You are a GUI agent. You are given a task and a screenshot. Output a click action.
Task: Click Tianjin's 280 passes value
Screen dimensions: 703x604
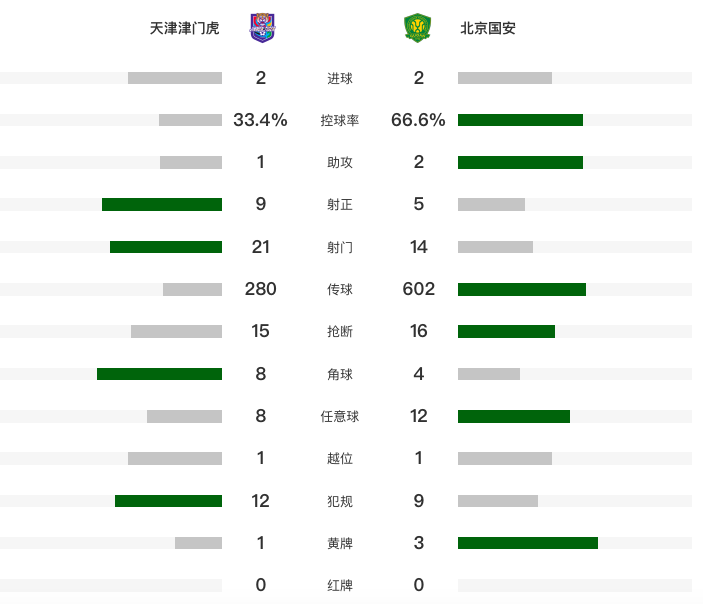pos(260,289)
